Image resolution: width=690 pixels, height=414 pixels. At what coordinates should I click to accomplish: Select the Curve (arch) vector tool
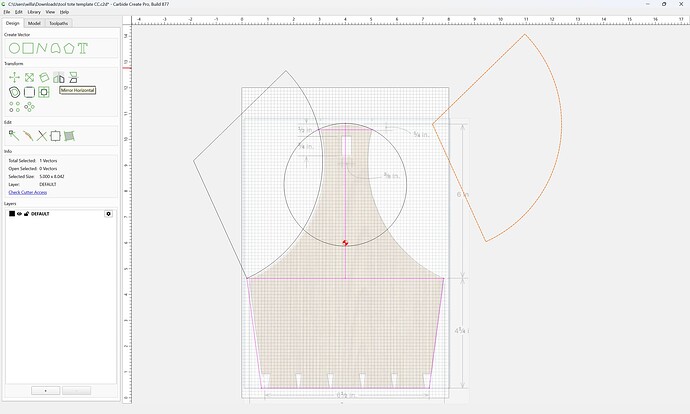click(x=55, y=48)
